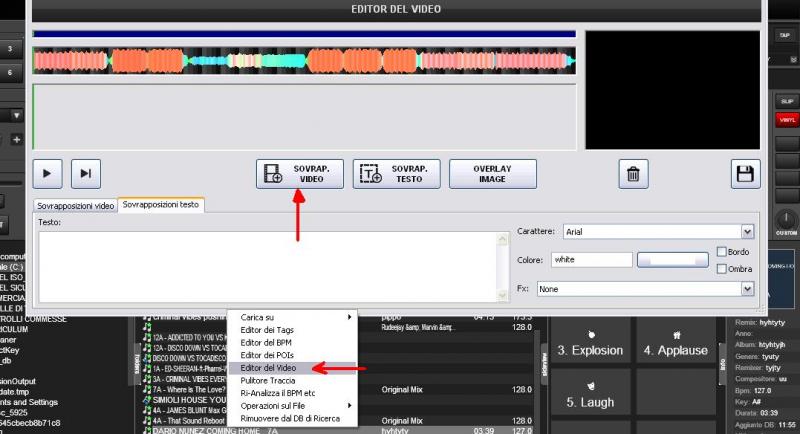800x434 pixels.
Task: Expand the Carica su submenu
Action: pos(292,317)
